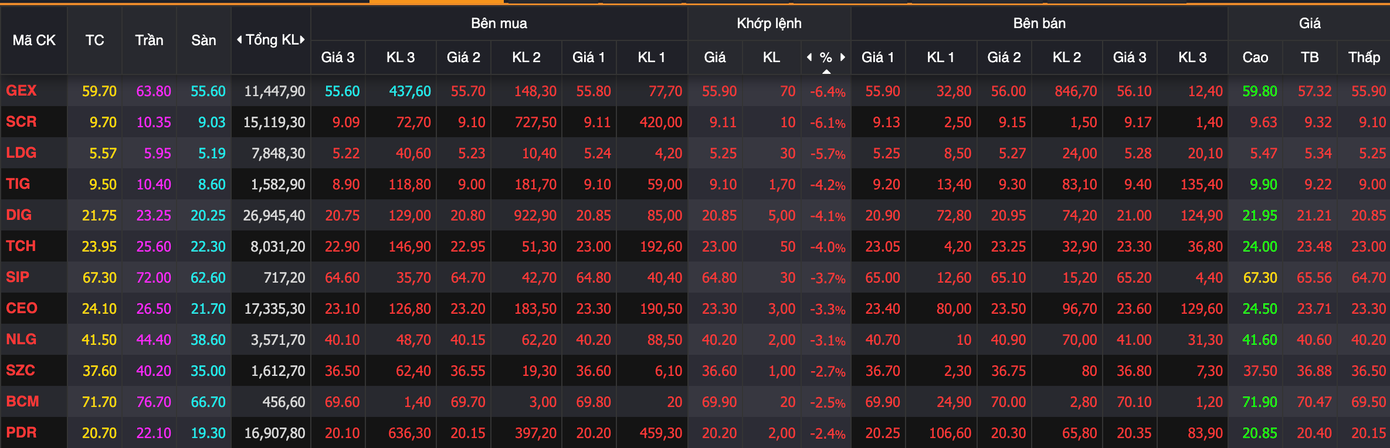This screenshot has height=448, width=1390.
Task: Click left arrow next to % column
Action: point(809,57)
